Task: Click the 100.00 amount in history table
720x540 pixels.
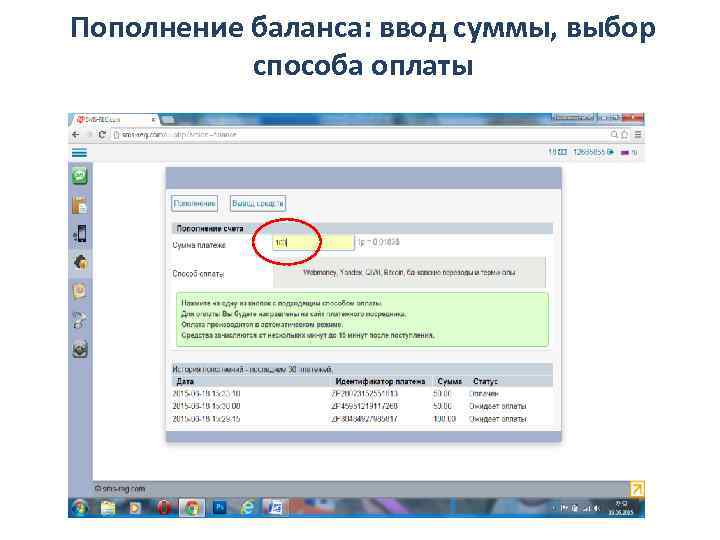Action: pyautogui.click(x=444, y=419)
